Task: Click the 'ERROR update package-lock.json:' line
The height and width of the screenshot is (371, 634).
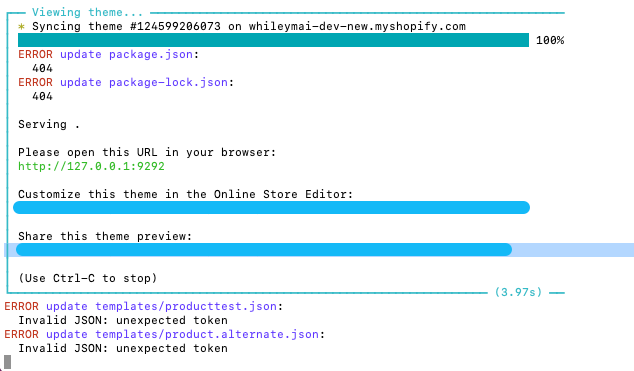Action: click(x=126, y=82)
